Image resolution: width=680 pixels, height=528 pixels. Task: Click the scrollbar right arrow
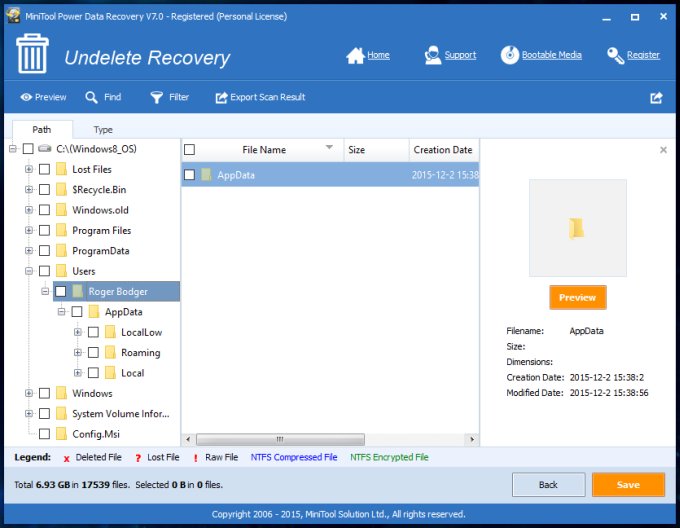click(472, 440)
